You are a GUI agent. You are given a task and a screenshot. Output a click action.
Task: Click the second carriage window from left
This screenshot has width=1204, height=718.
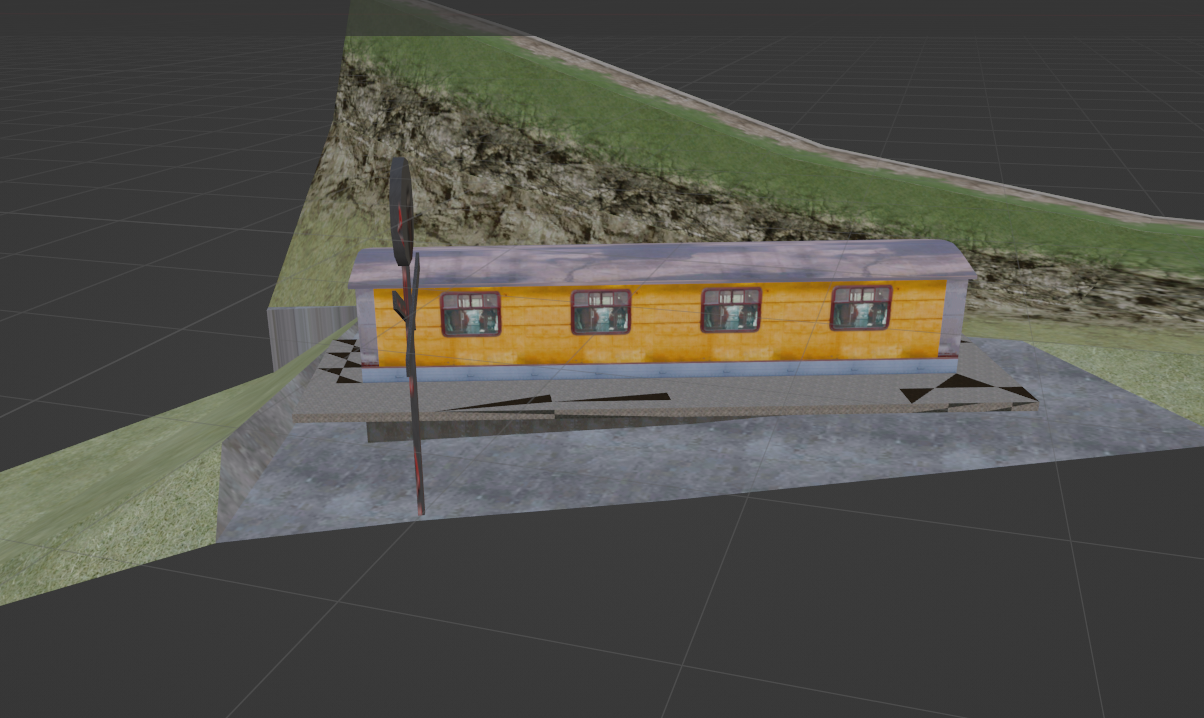pos(600,312)
